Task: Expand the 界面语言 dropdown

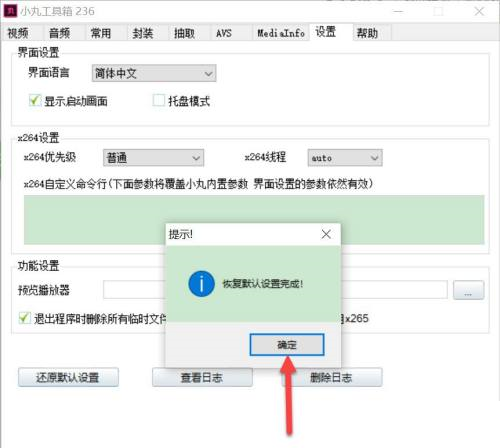Action: [154, 73]
